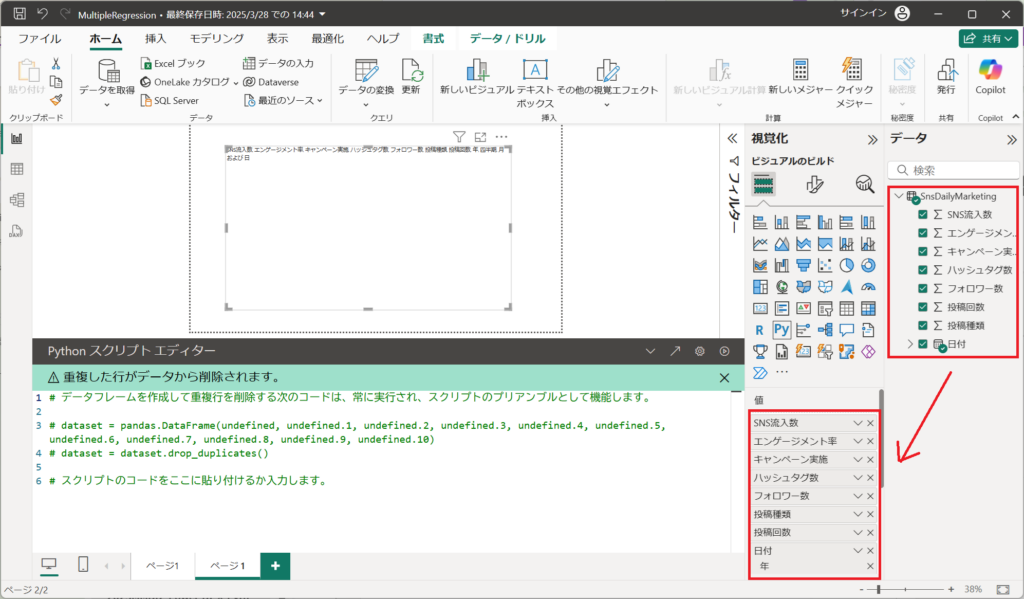Switch to Model view in left sidebar

coord(17,200)
